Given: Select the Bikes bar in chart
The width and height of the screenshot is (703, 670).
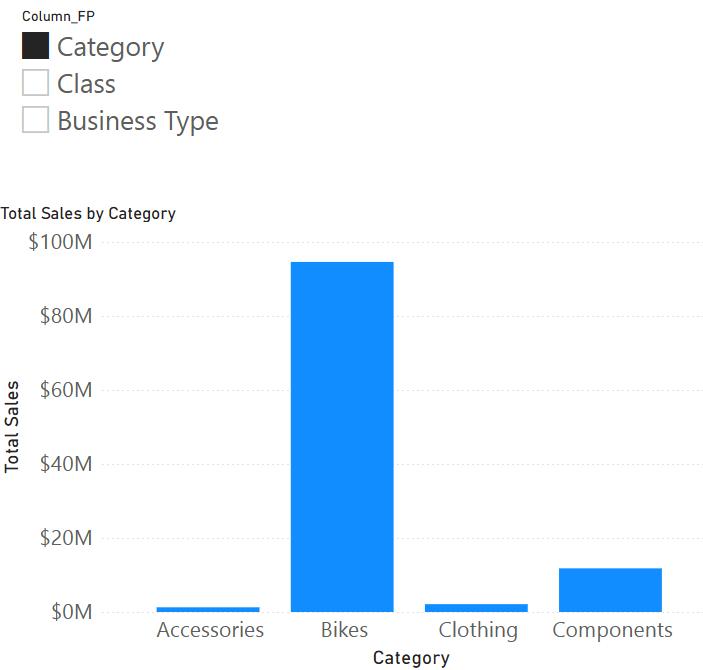Looking at the screenshot, I should (342, 437).
